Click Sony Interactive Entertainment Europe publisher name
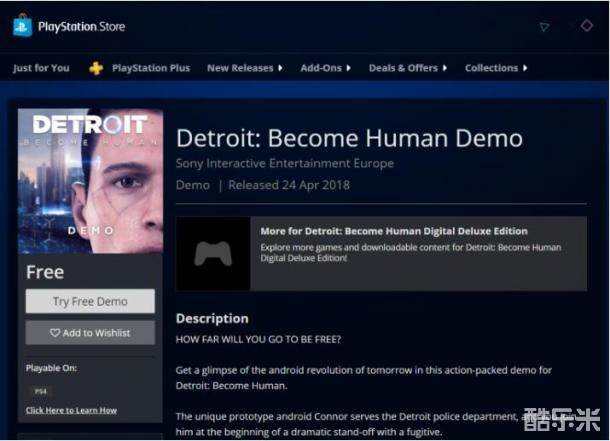This screenshot has height=441, width=610. tap(285, 163)
